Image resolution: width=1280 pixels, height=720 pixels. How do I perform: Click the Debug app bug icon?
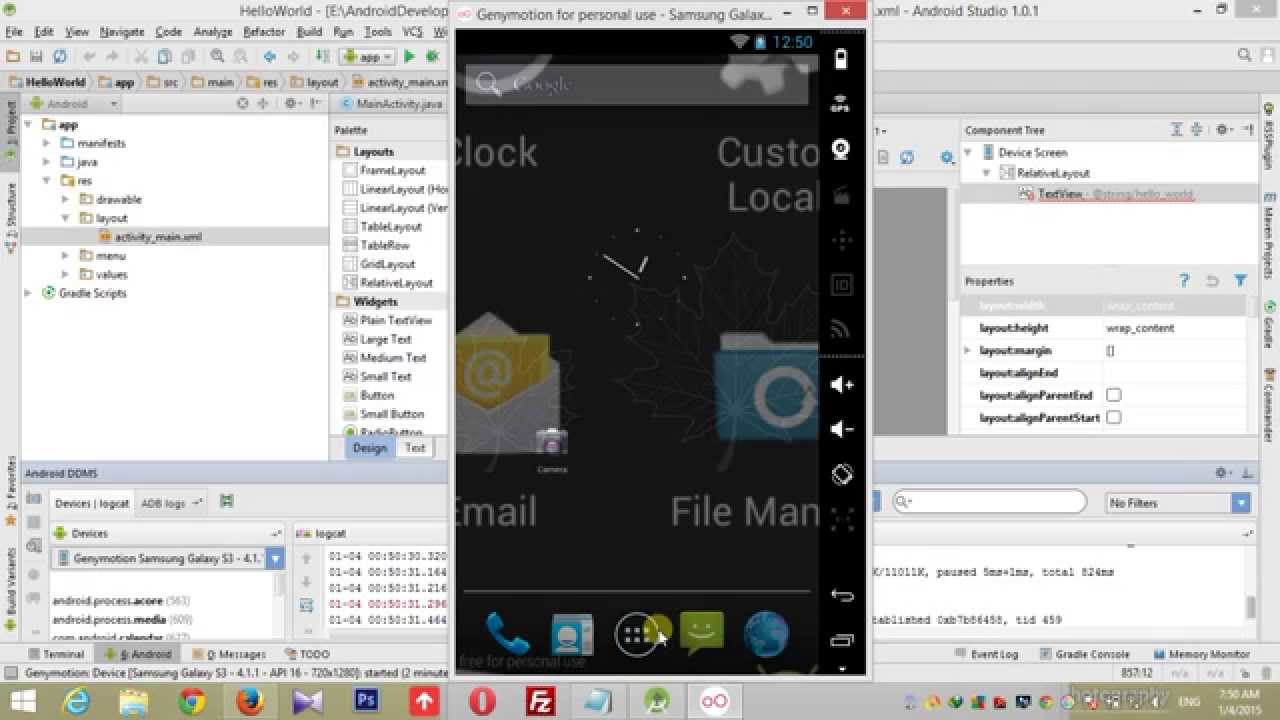click(433, 57)
